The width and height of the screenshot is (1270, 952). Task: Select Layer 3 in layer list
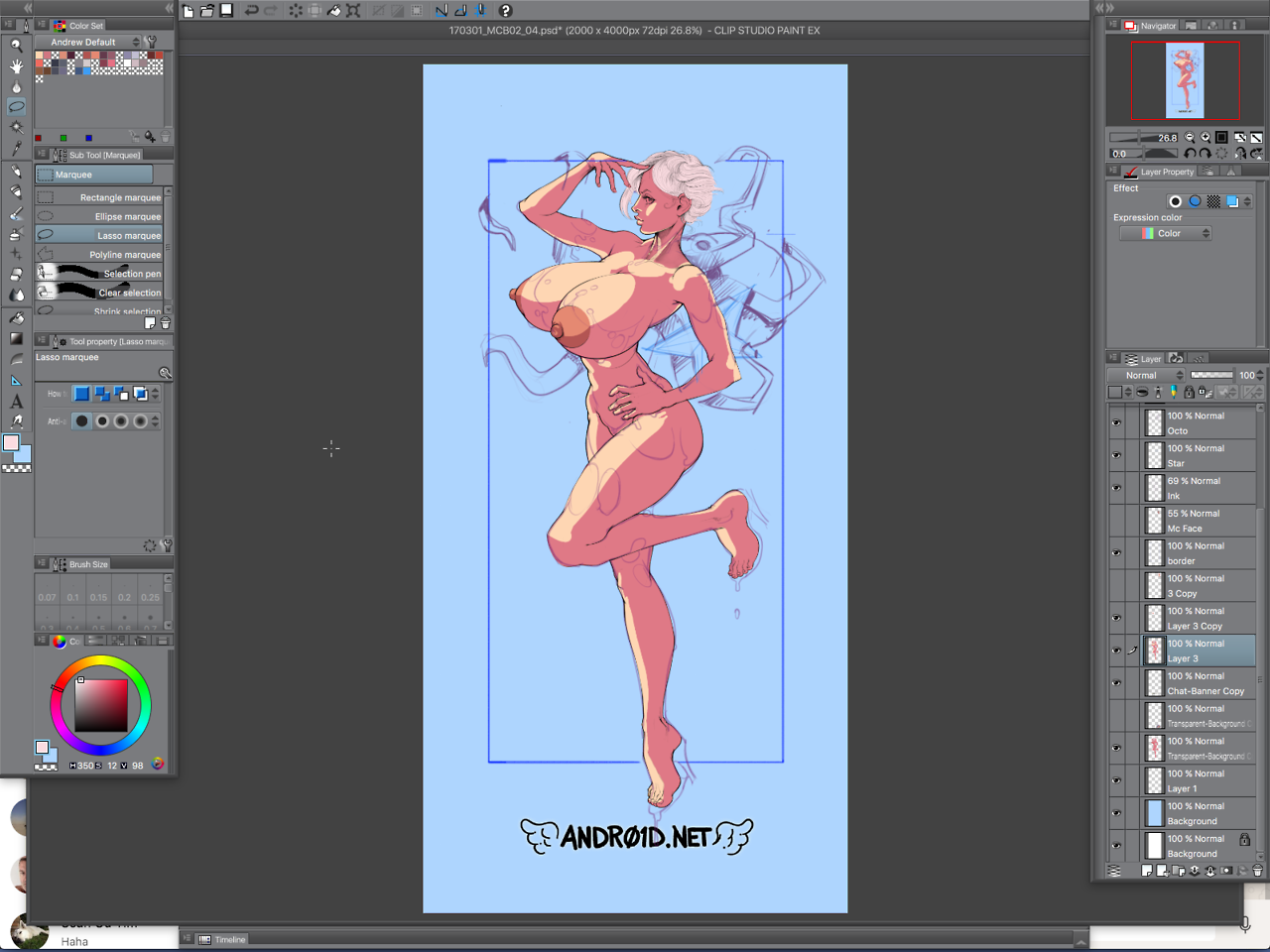pos(1199,652)
